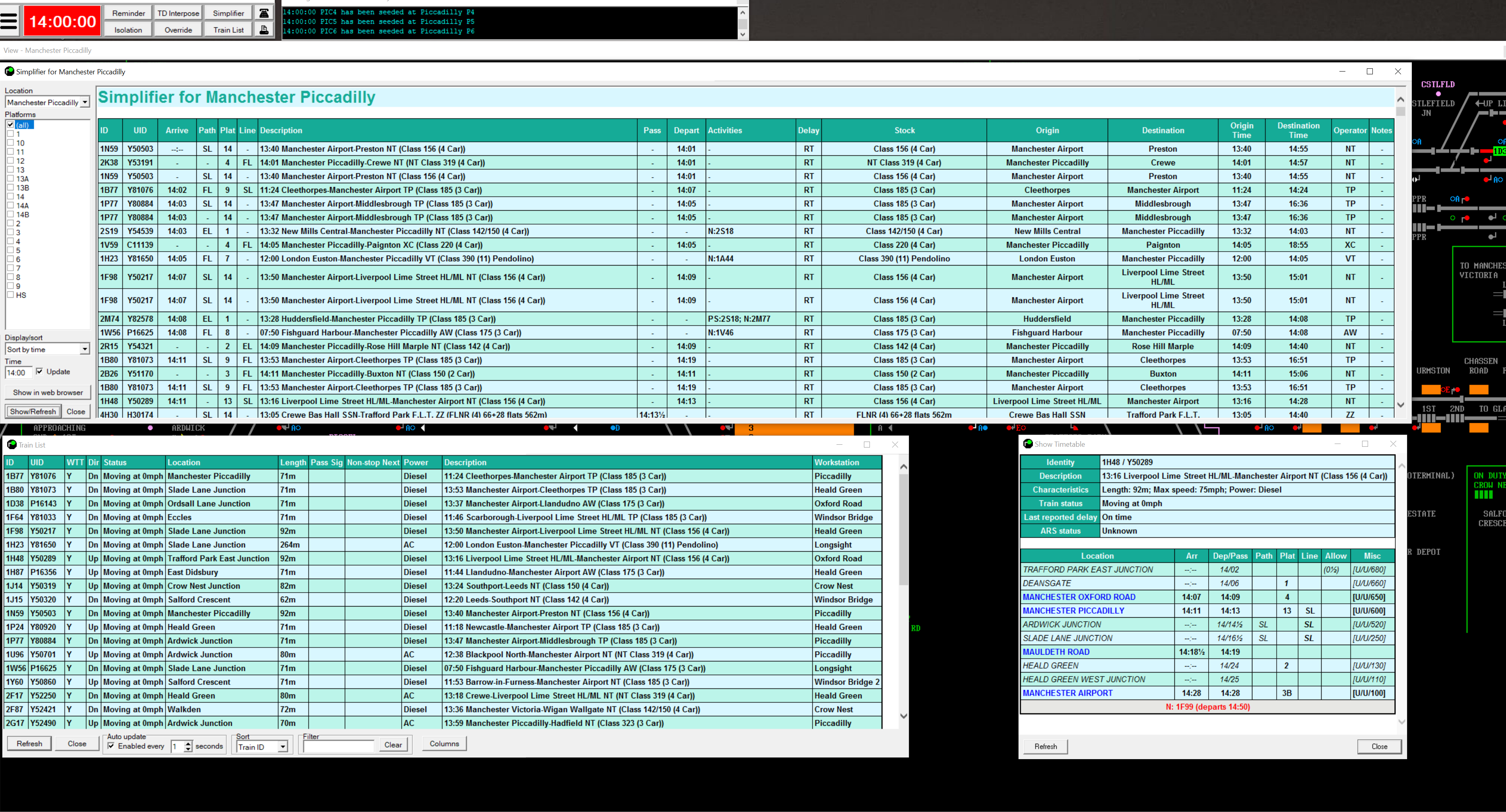Sort Simplifier table by Depart column
The height and width of the screenshot is (812, 1506).
686,130
